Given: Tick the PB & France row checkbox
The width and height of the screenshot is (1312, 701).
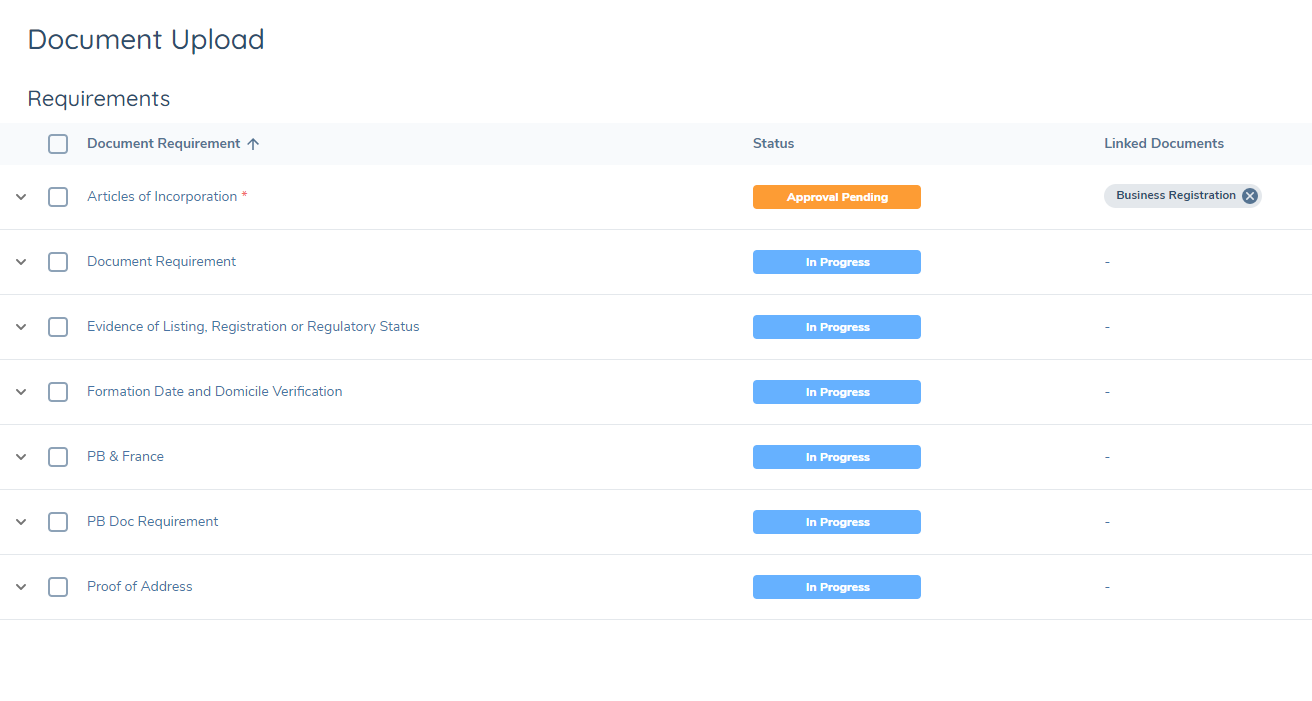Looking at the screenshot, I should pyautogui.click(x=58, y=457).
